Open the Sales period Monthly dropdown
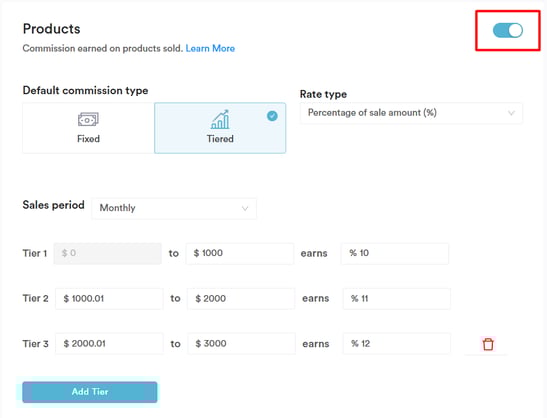 pyautogui.click(x=174, y=208)
